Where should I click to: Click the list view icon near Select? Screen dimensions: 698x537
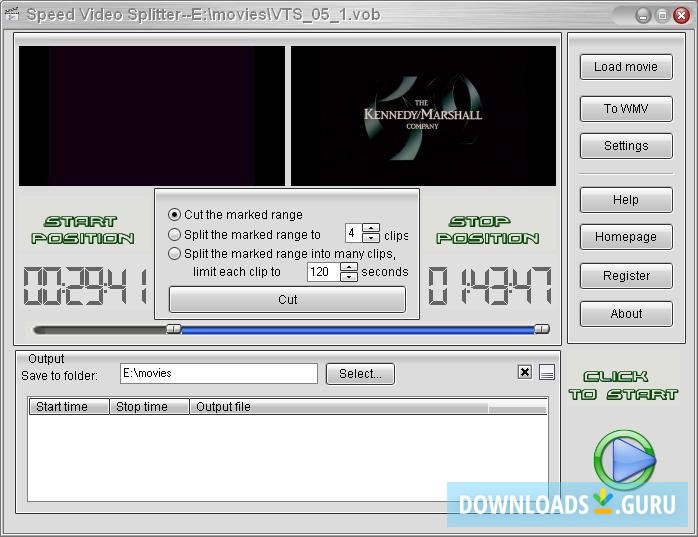tap(547, 372)
